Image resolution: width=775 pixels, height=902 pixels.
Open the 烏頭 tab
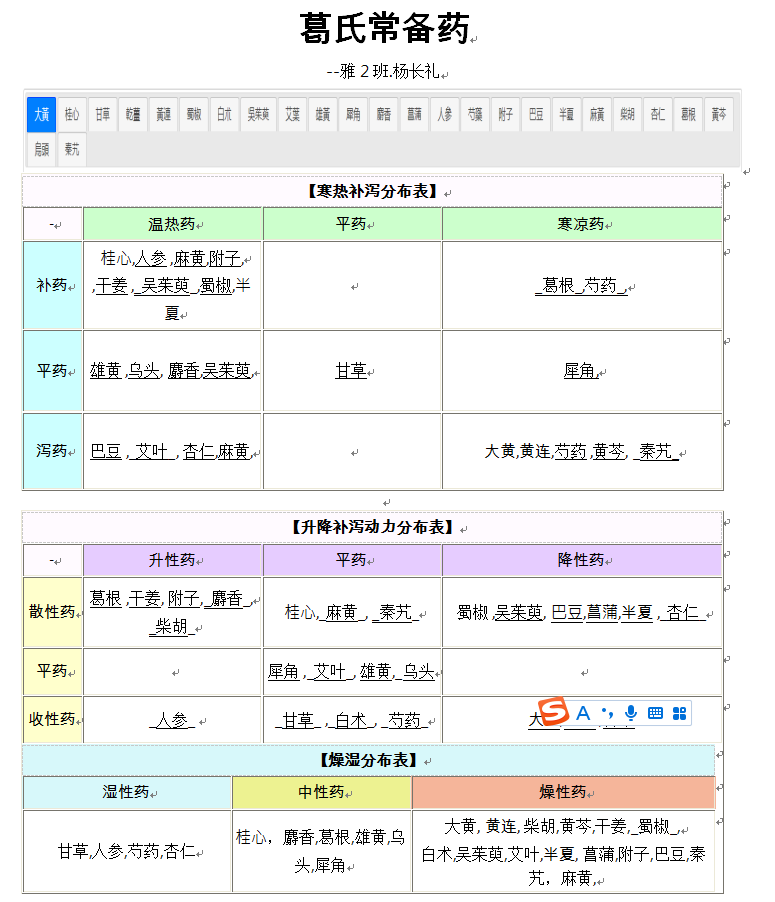[x=41, y=150]
